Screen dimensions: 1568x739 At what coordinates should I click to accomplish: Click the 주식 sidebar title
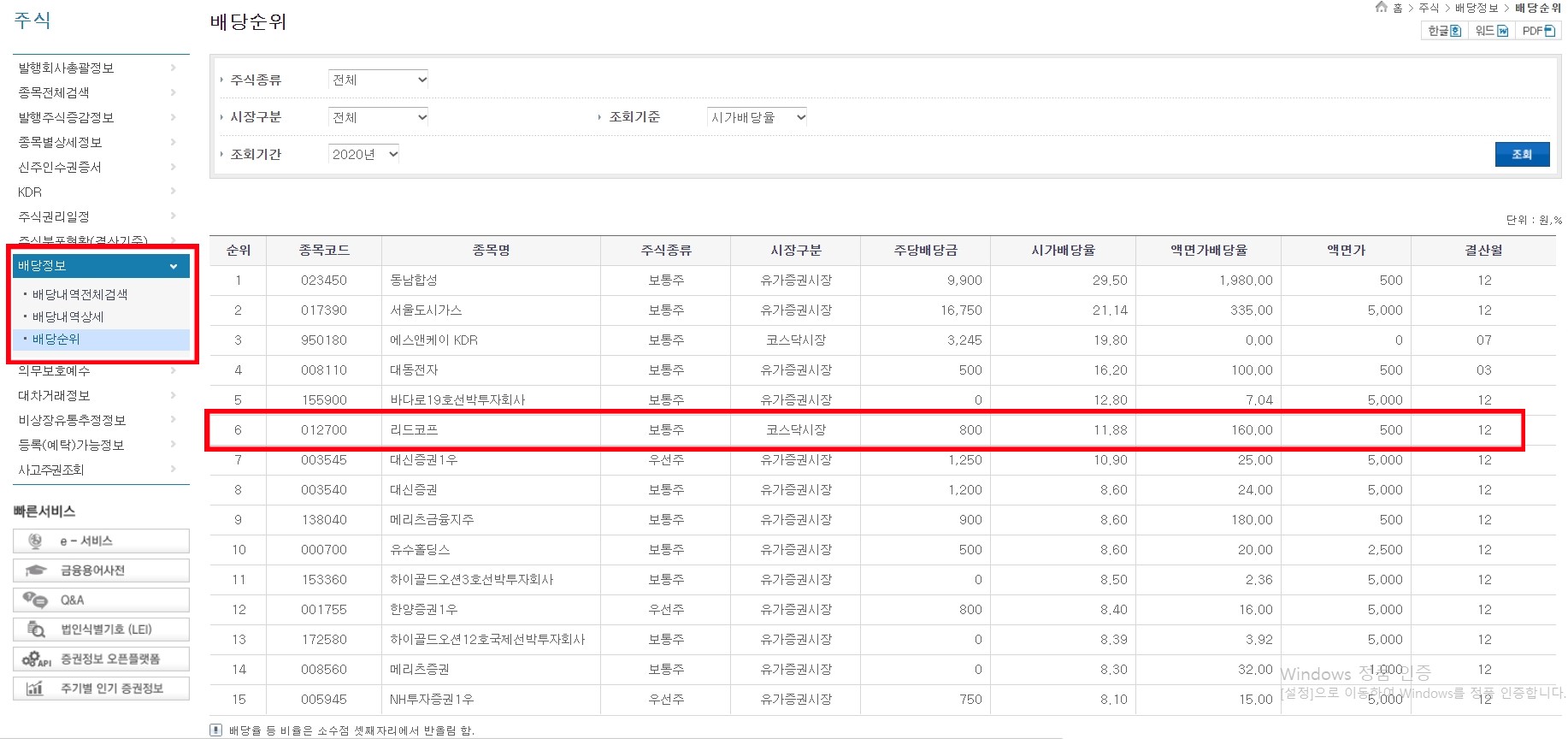[x=32, y=20]
